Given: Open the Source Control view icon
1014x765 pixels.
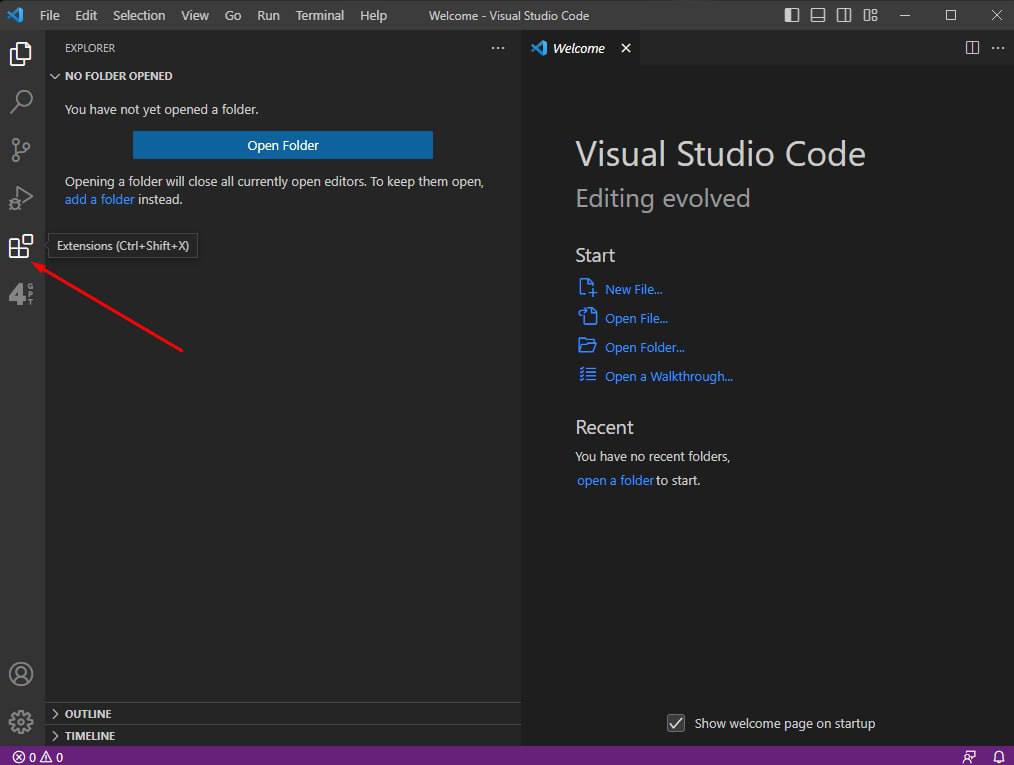Looking at the screenshot, I should point(21,149).
